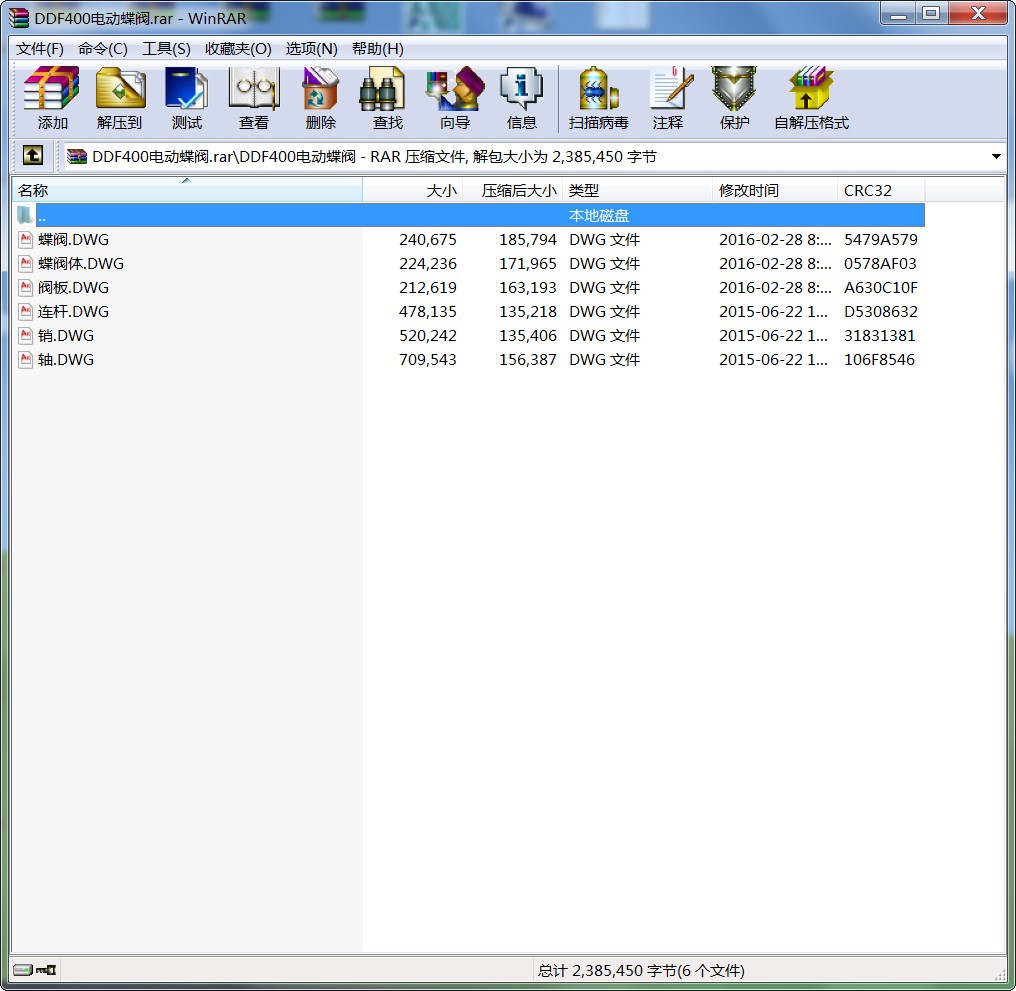This screenshot has height=991, width=1016.
Task: Select the file icon of 阀板.DWG
Action: pyautogui.click(x=26, y=288)
